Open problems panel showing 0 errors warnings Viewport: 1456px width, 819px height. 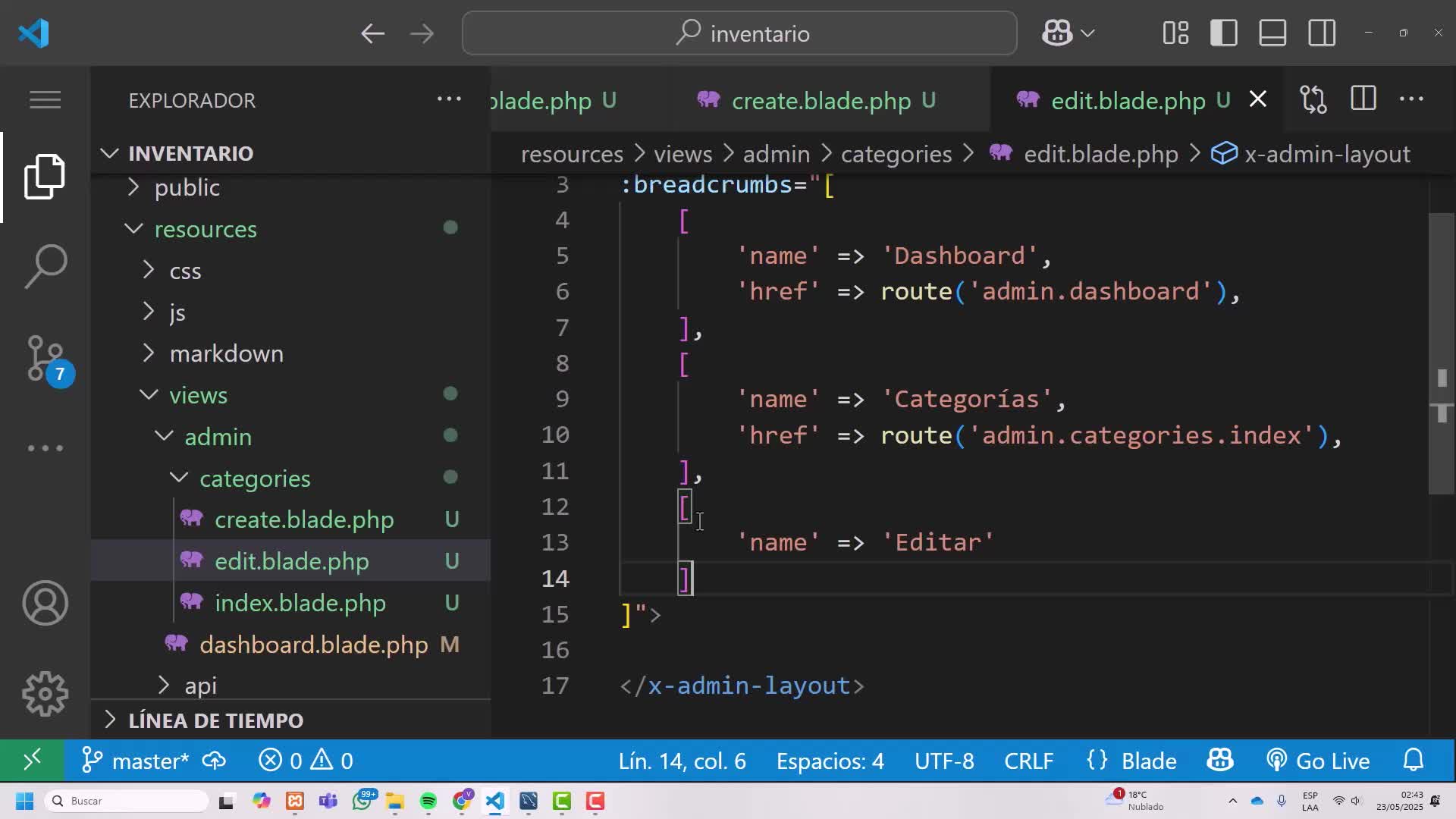[306, 761]
